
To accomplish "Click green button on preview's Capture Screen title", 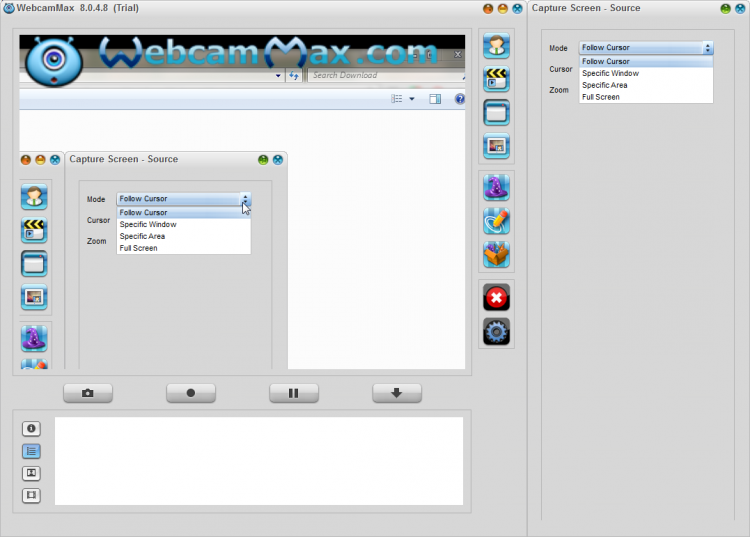I will pyautogui.click(x=263, y=160).
